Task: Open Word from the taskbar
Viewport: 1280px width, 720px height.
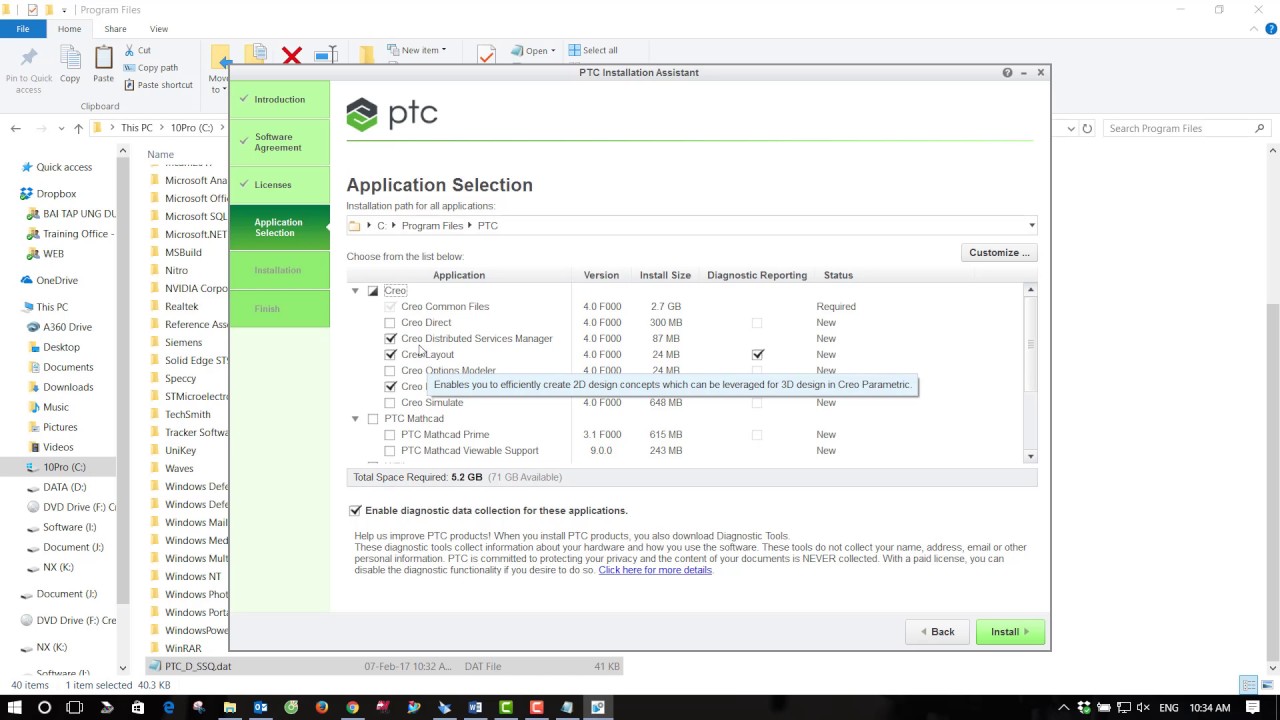Action: [x=475, y=707]
